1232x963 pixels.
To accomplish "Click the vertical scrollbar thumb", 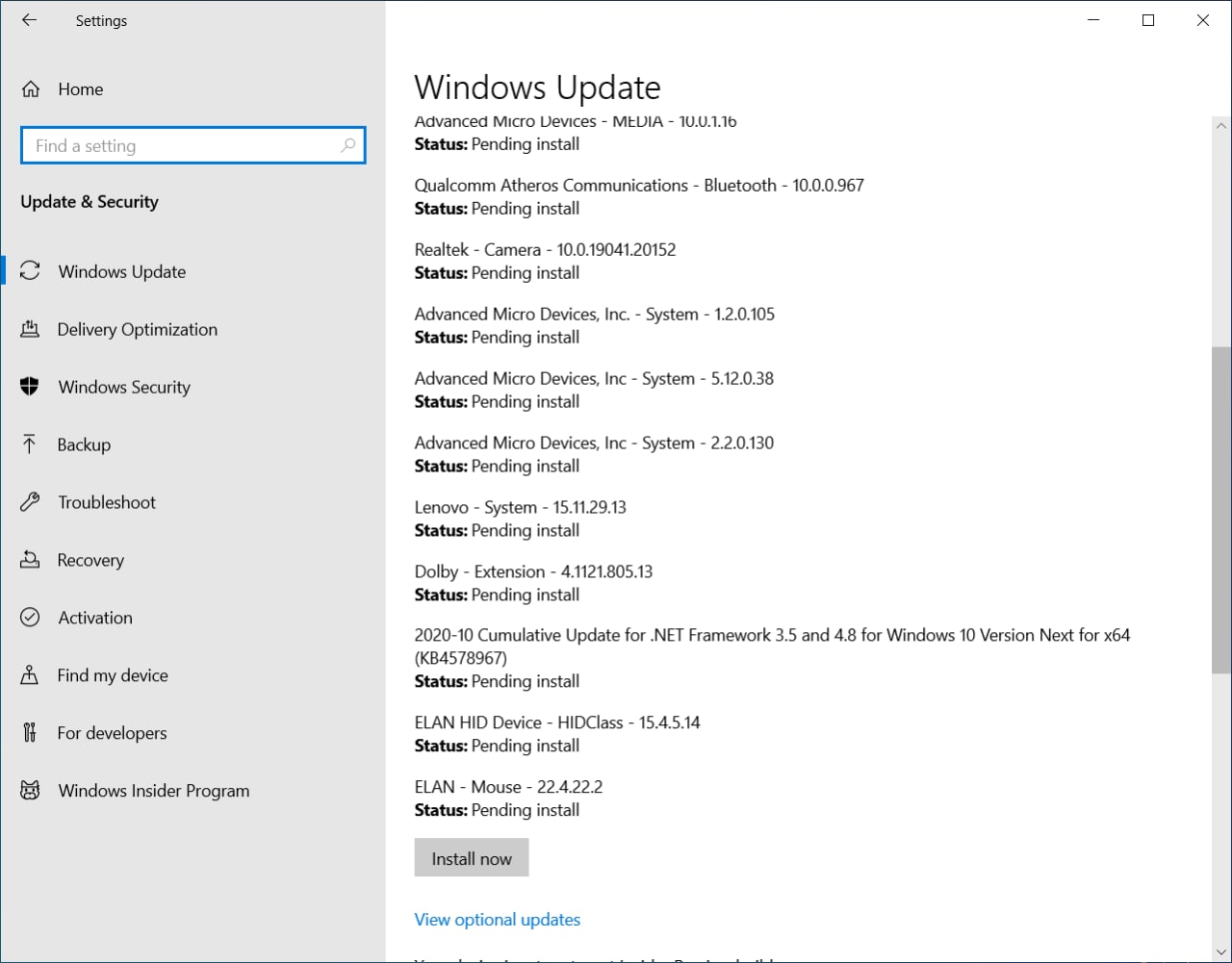I will (1221, 510).
